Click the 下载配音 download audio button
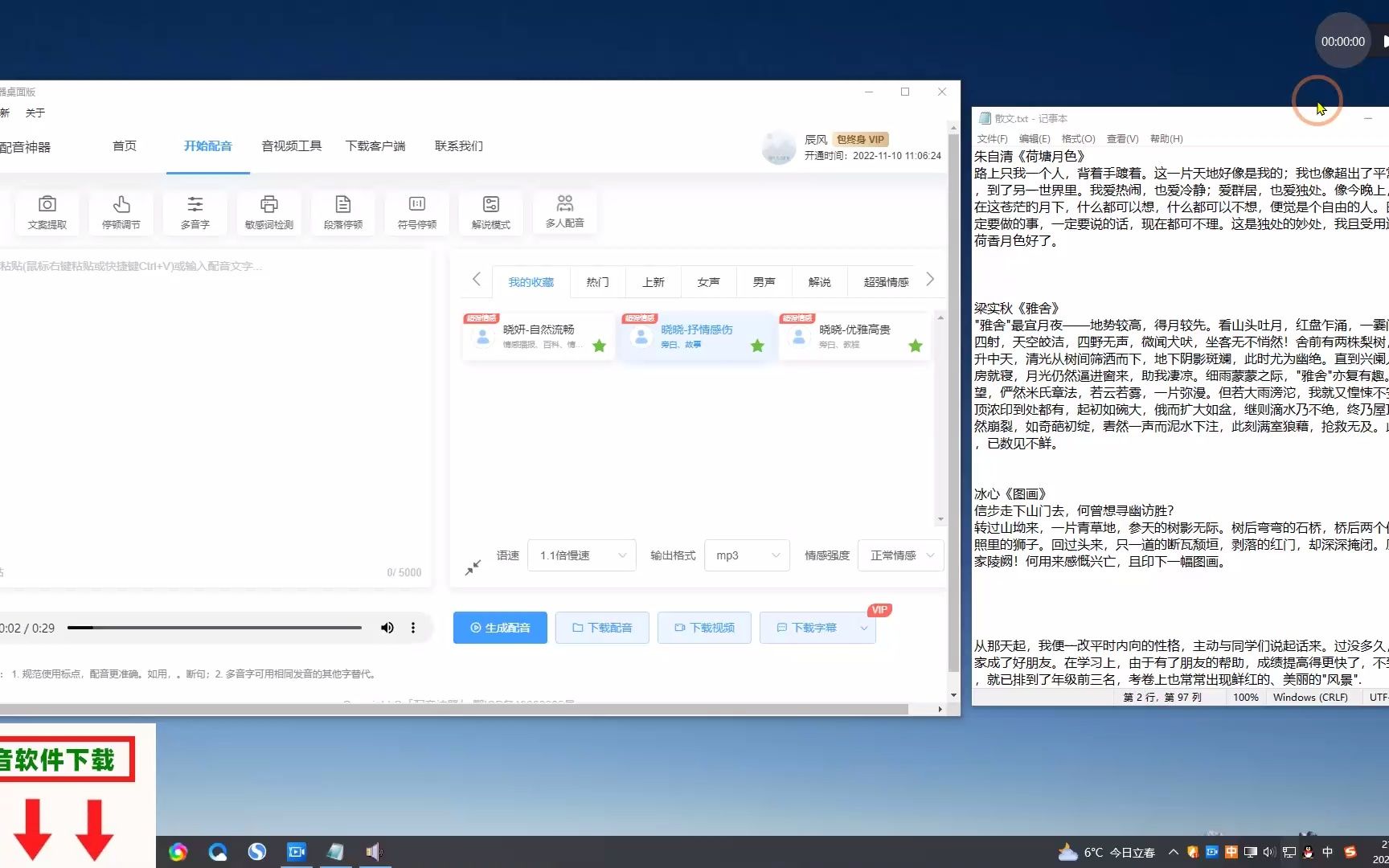Image resolution: width=1389 pixels, height=868 pixels. [602, 628]
